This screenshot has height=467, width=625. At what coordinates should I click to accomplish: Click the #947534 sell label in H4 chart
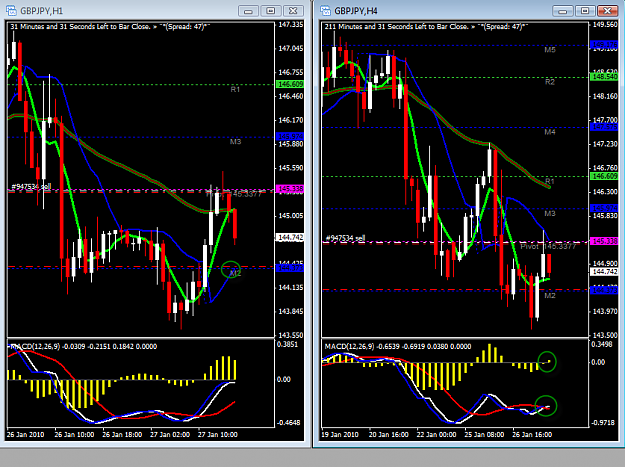click(x=345, y=238)
